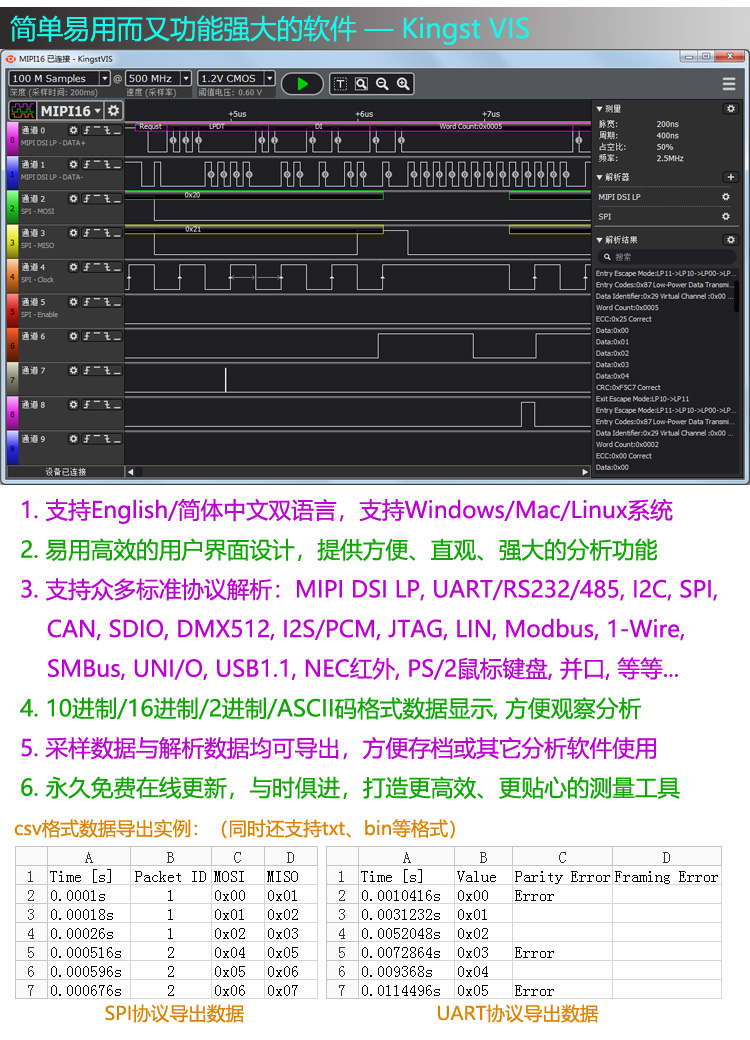Open the hamburger main menu

click(x=729, y=84)
